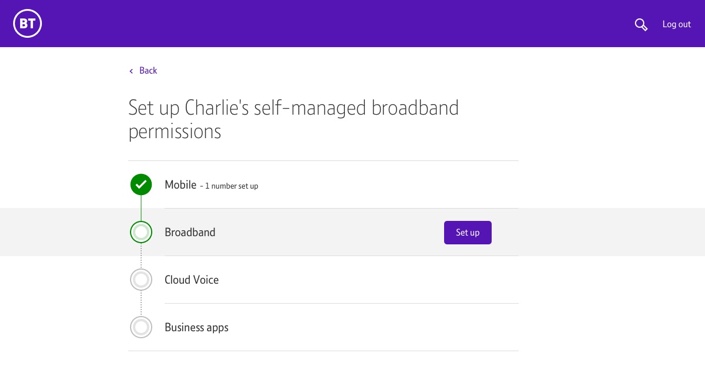Screen dimensions: 705x392
Task: Click the Back chevron arrow
Action: coord(131,71)
